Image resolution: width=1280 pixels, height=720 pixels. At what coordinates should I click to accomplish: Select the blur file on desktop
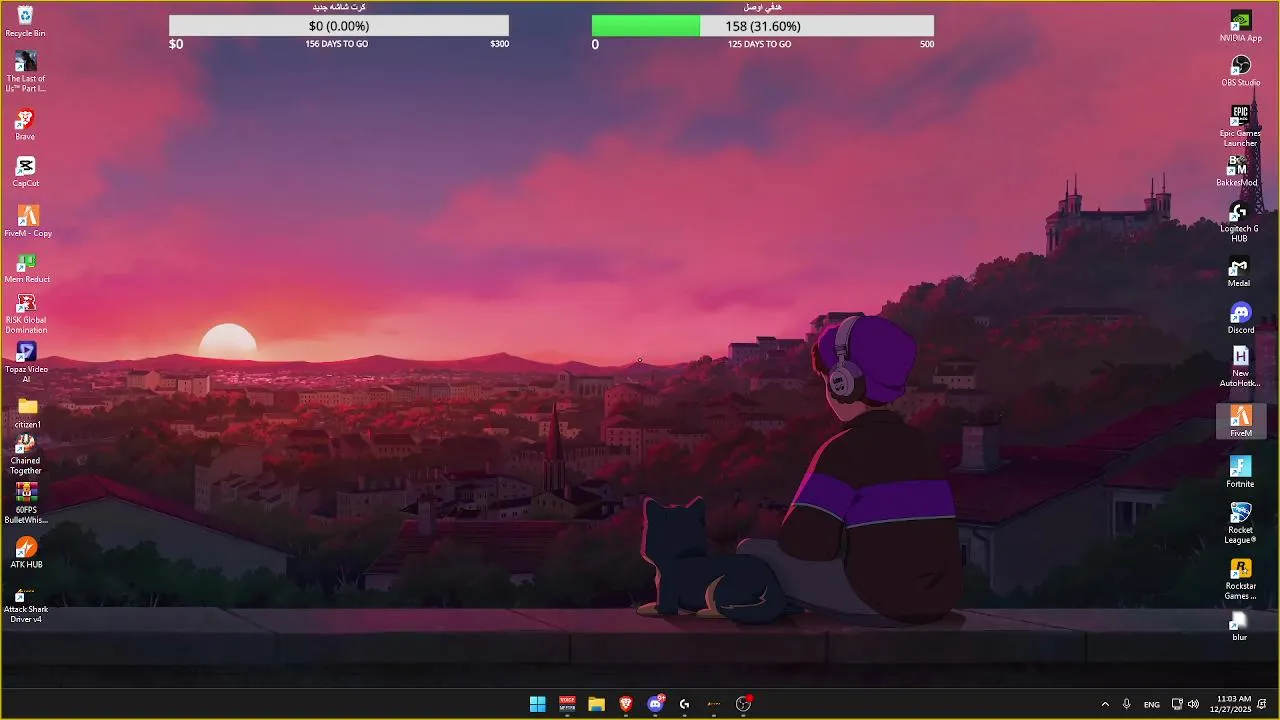pos(1239,626)
